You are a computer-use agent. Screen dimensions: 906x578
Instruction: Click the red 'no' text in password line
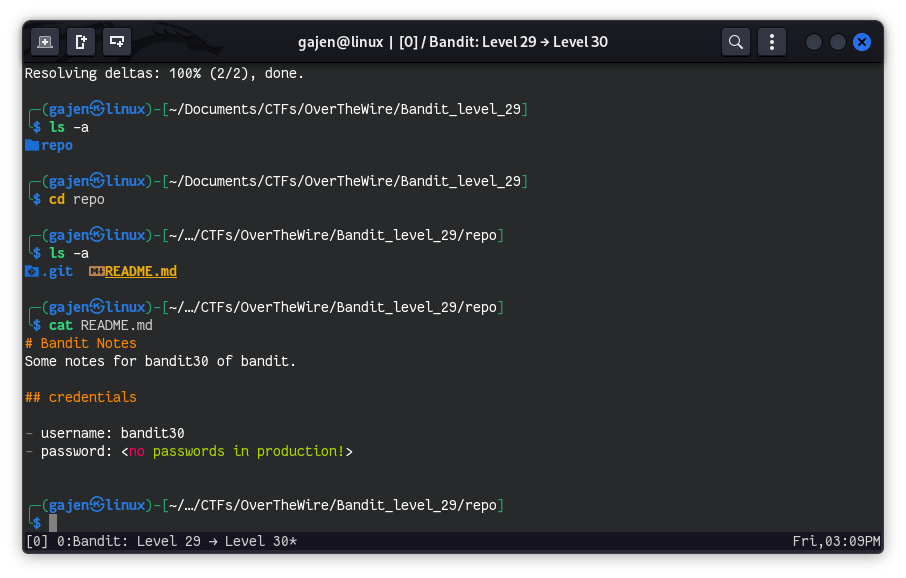pos(136,451)
